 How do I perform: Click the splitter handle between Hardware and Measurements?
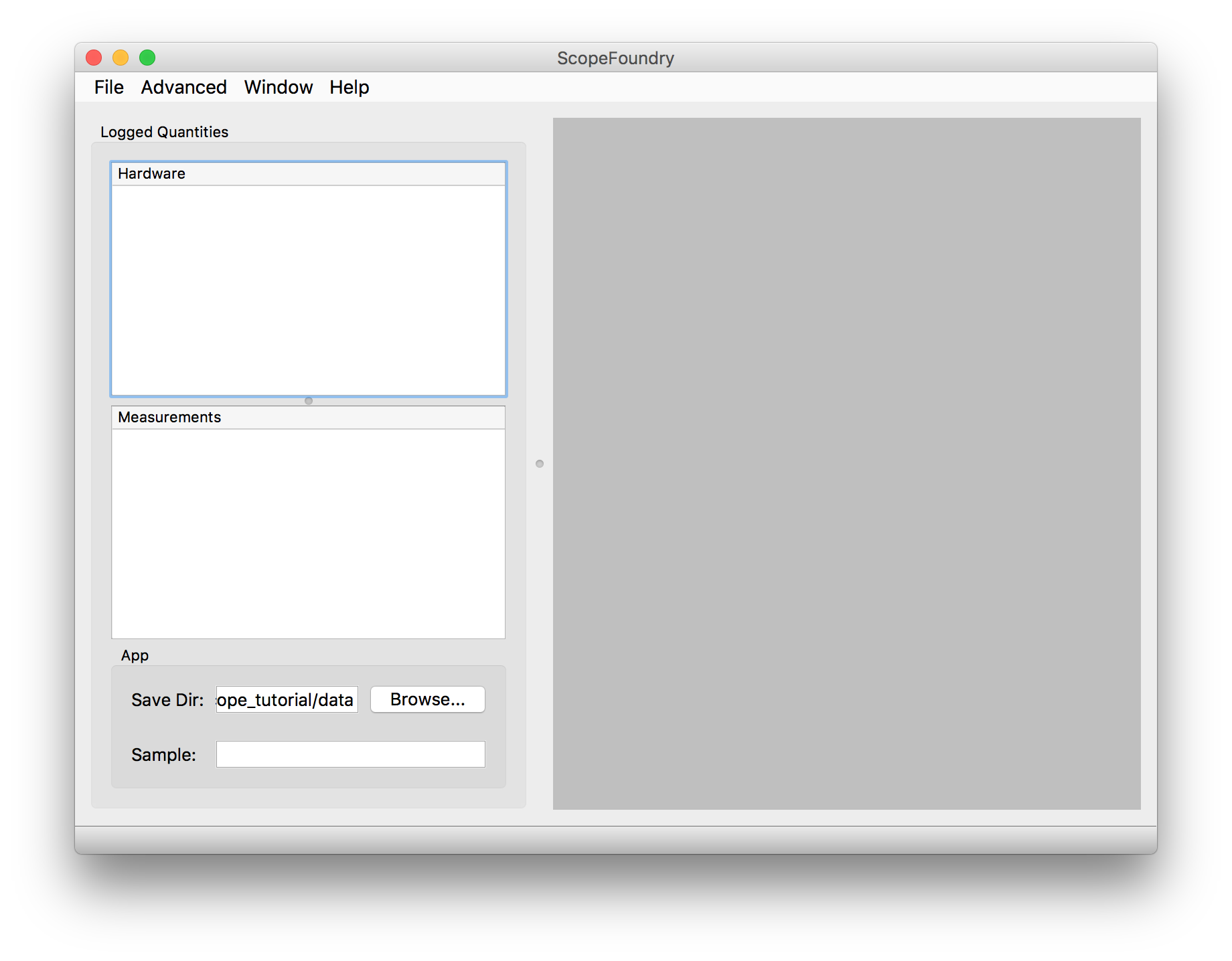tap(309, 401)
